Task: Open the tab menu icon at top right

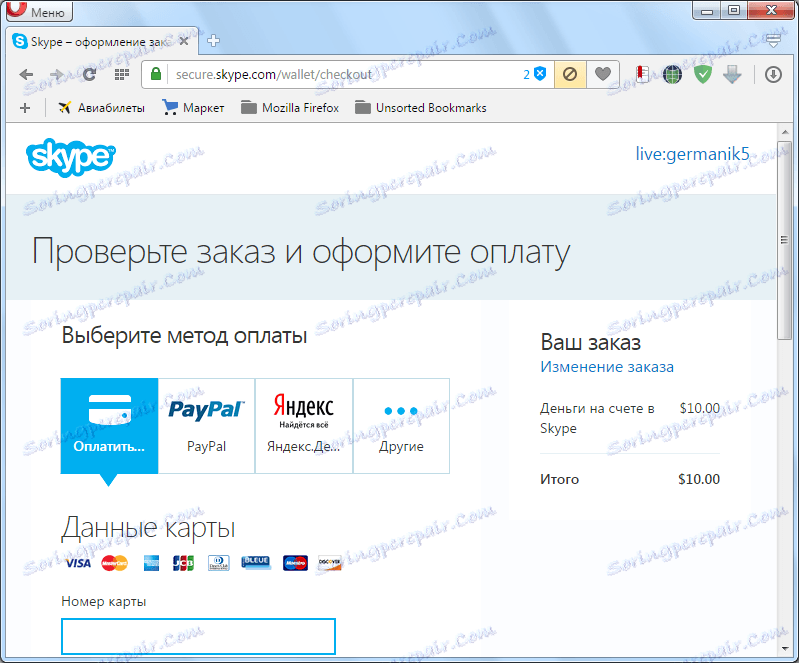Action: click(x=774, y=41)
